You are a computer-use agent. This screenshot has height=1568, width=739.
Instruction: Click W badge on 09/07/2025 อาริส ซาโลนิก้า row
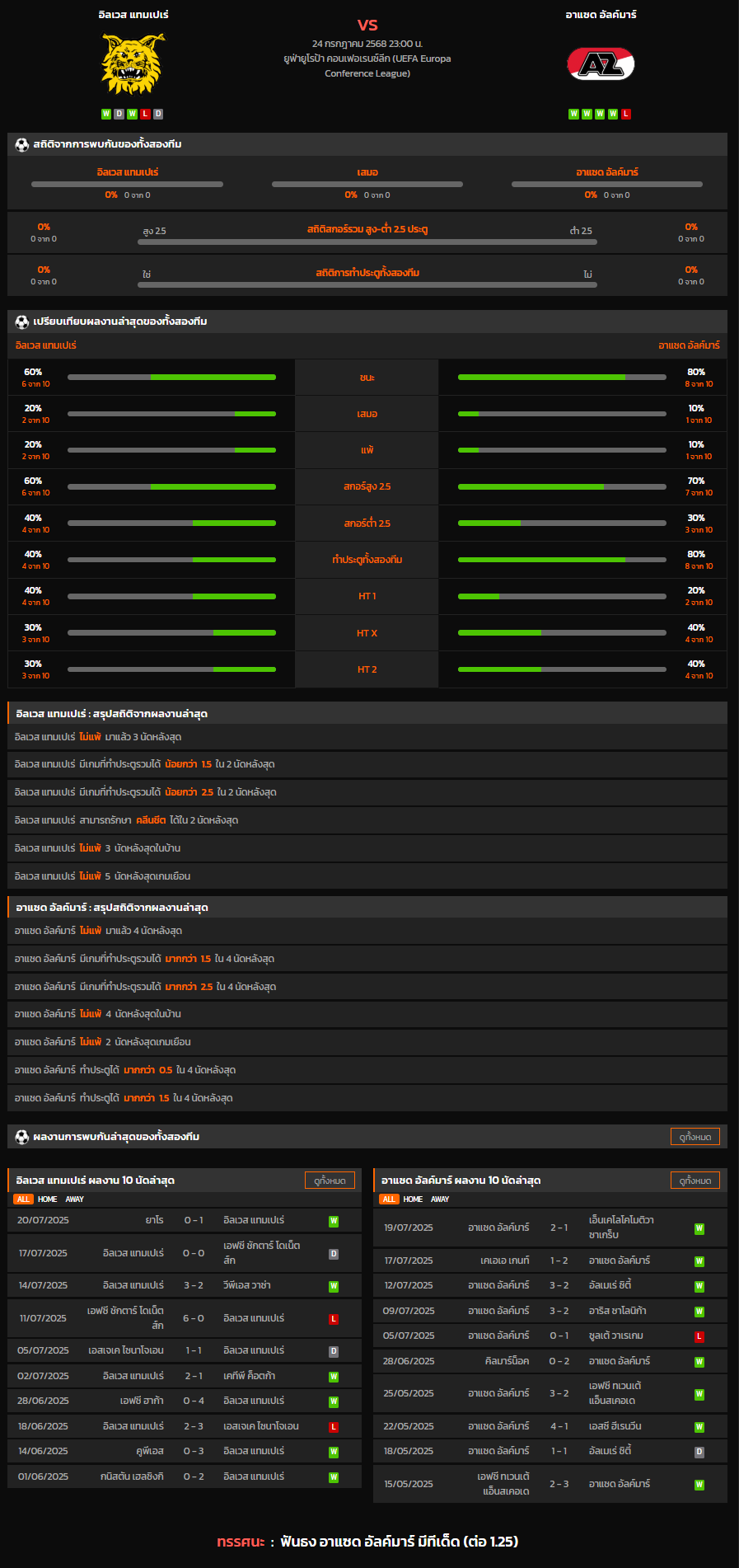[699, 1312]
